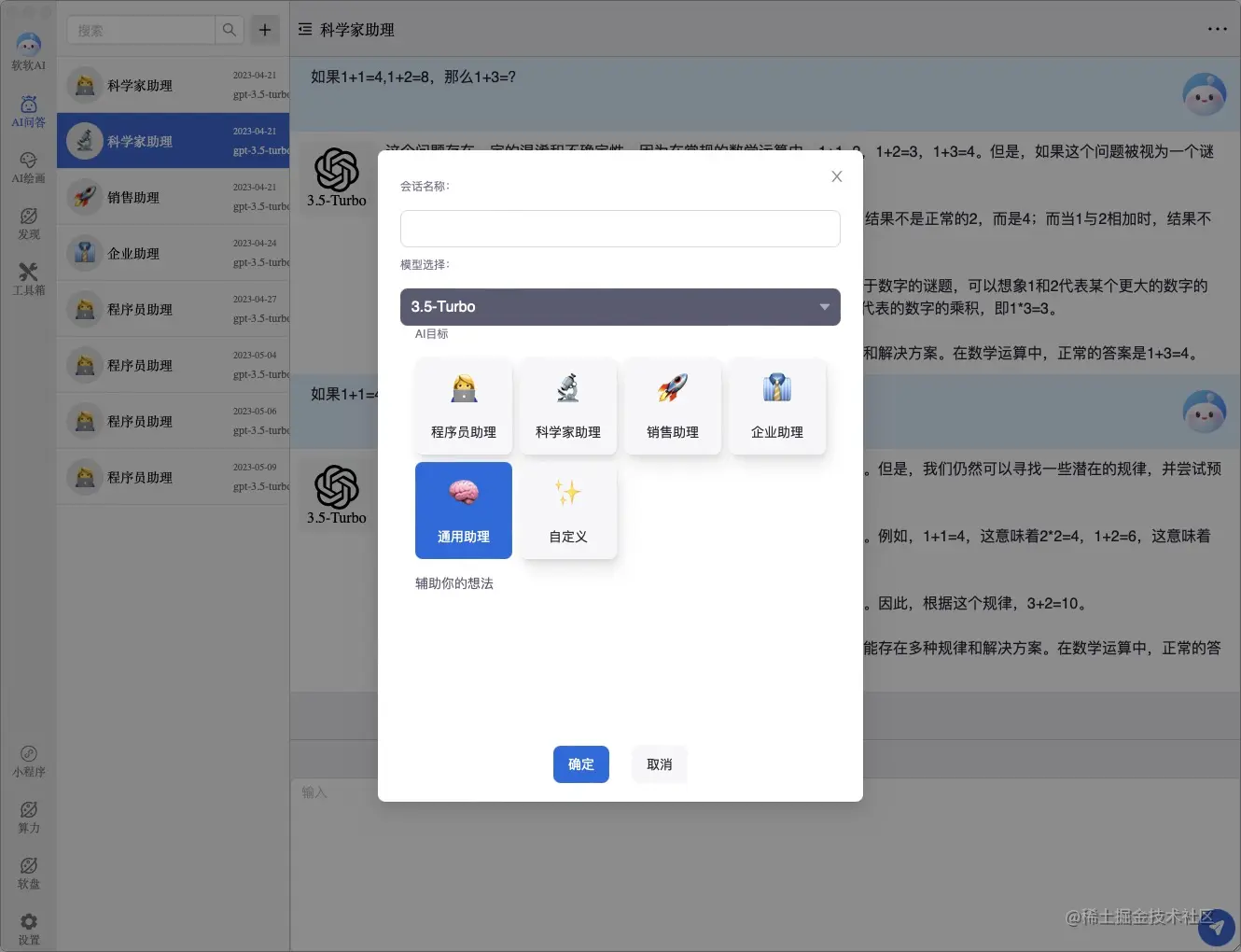Click the first user avatar in chat
This screenshot has width=1241, height=952.
(x=1204, y=94)
